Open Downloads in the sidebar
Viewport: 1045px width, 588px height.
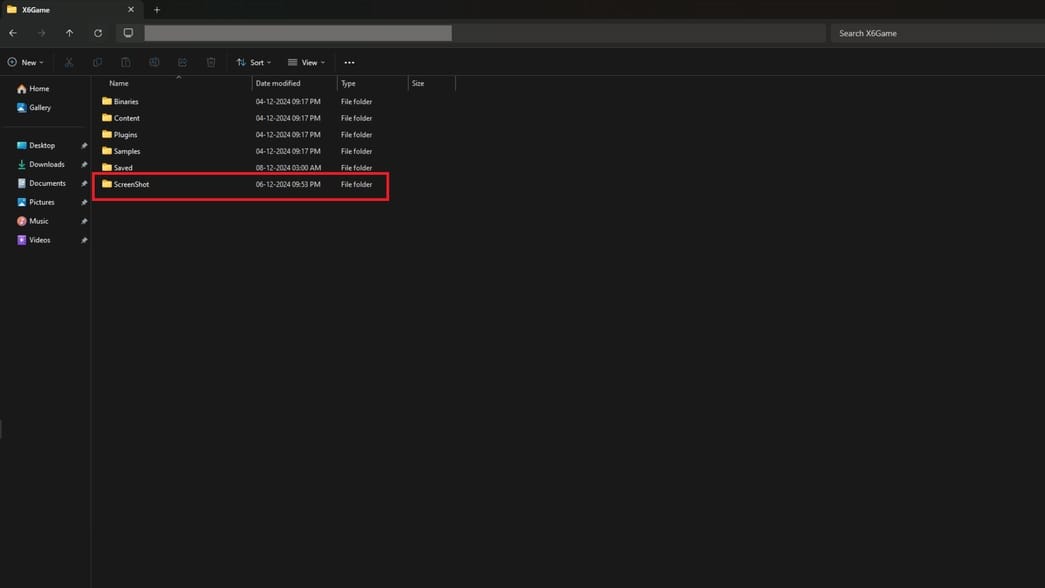pyautogui.click(x=46, y=164)
